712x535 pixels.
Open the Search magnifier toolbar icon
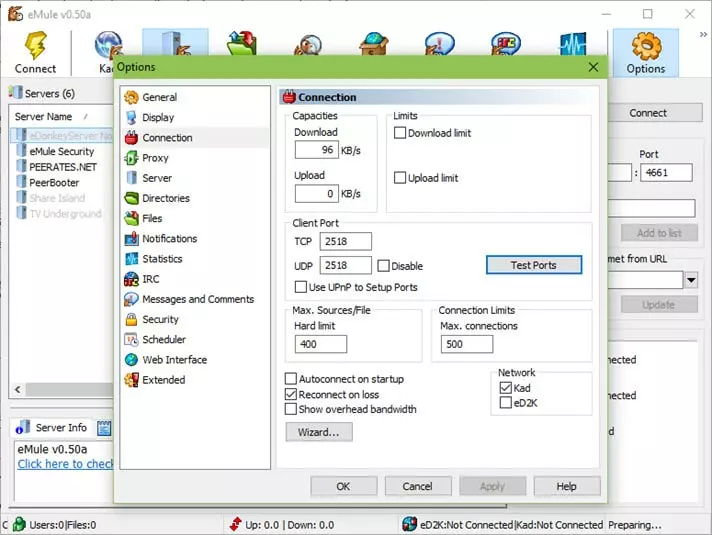tap(308, 44)
